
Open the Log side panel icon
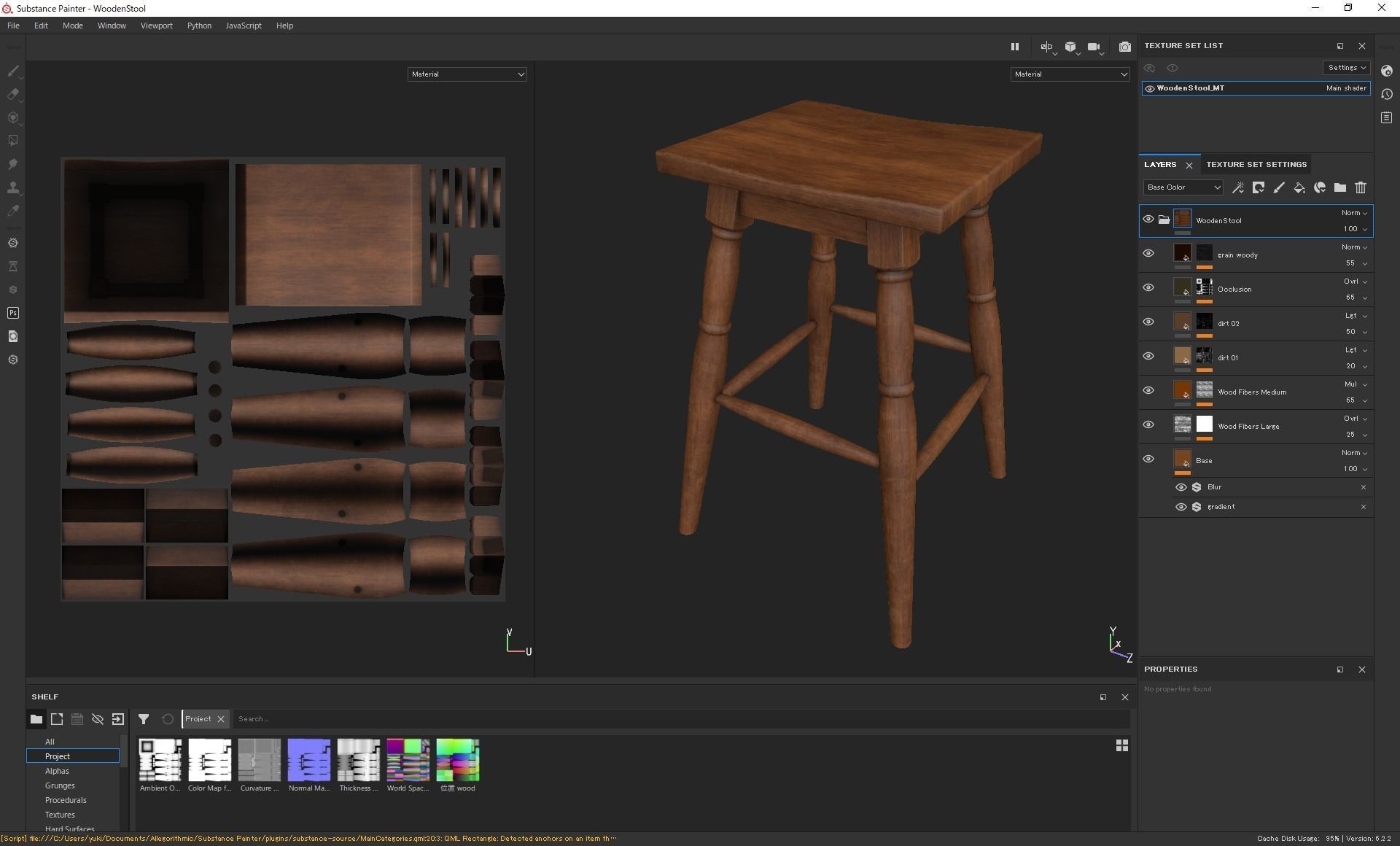[1387, 117]
